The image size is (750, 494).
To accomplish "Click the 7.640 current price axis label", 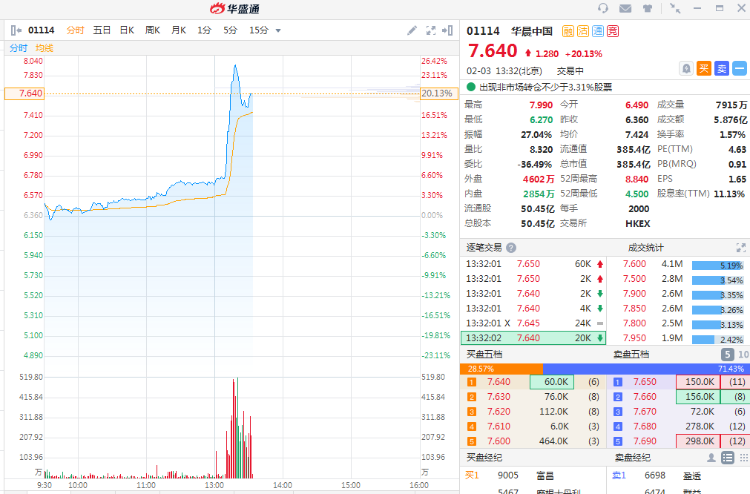I will point(24,93).
